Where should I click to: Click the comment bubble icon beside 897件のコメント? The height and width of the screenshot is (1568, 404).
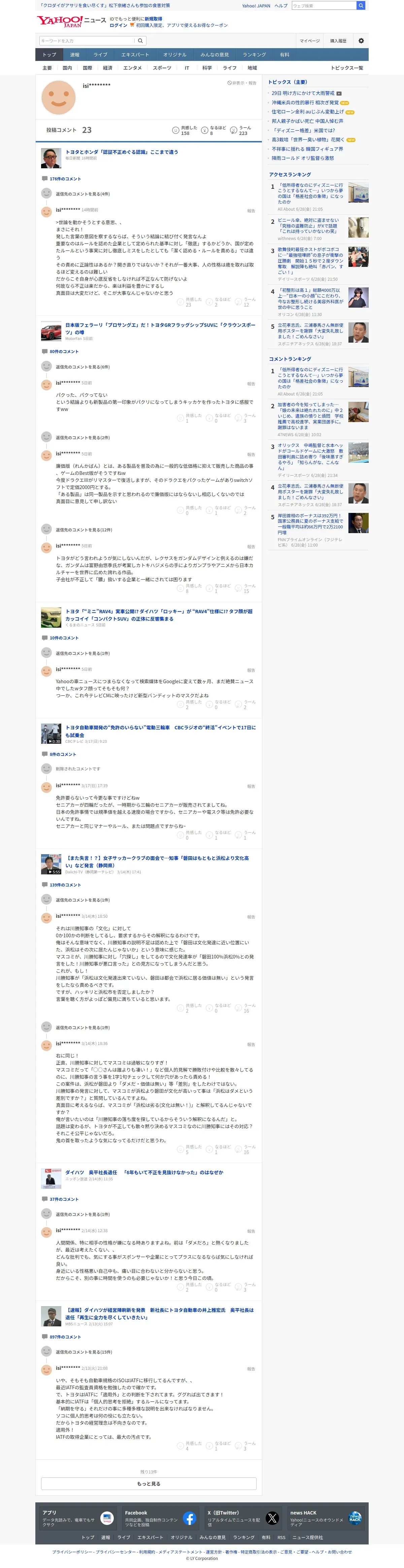44,1337
